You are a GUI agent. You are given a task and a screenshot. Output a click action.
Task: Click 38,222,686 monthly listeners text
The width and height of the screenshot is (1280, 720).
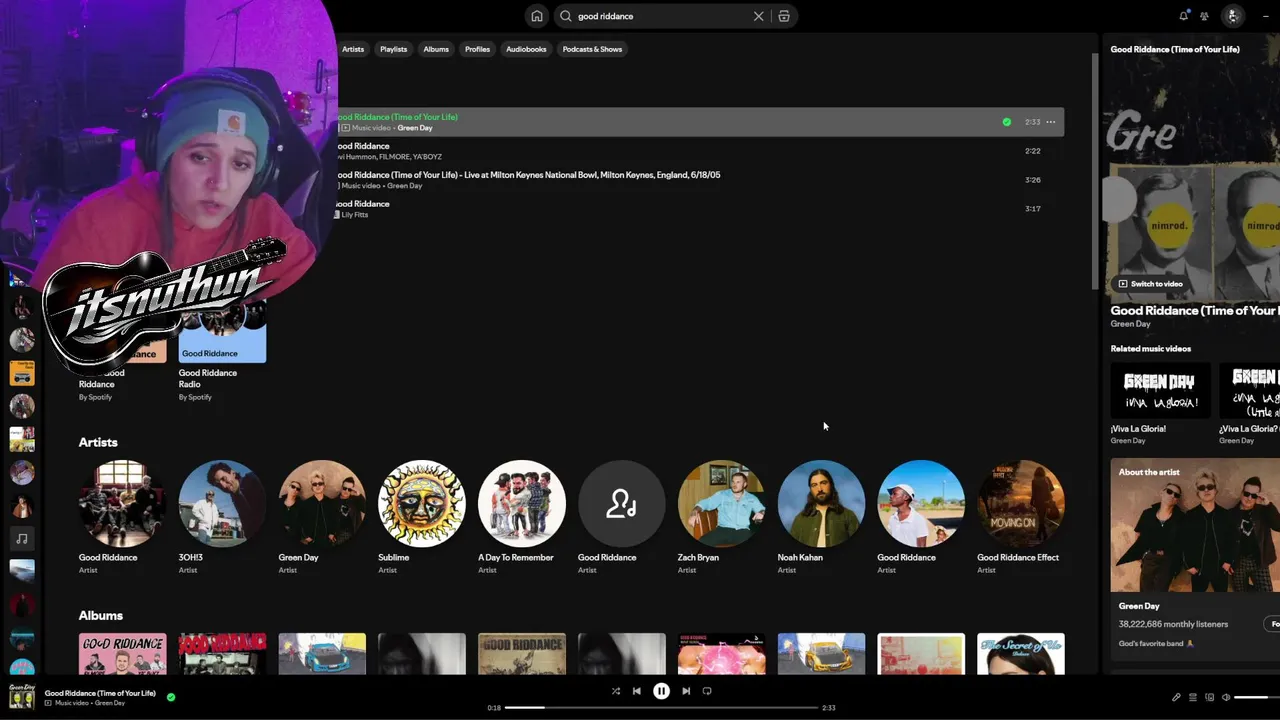pos(1173,624)
